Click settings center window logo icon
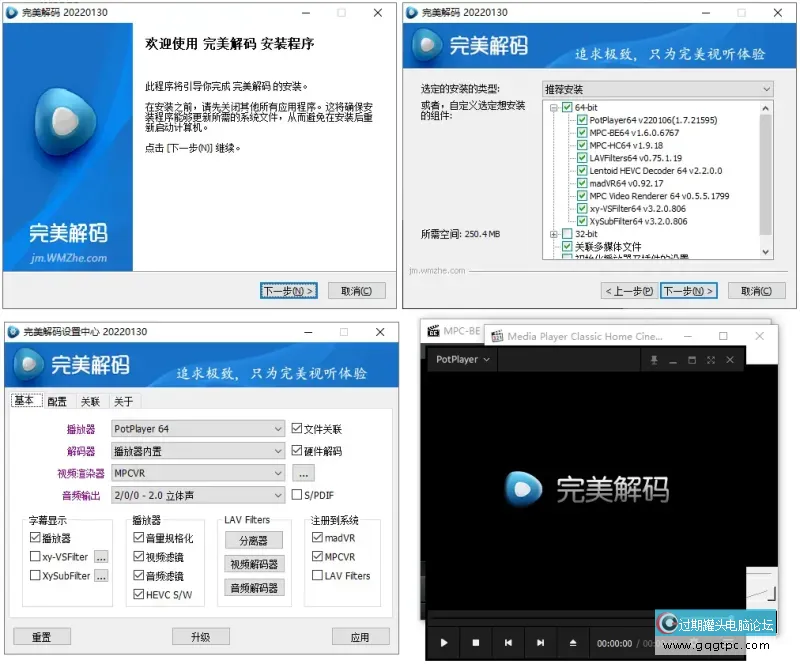Screen dimensions: 800x664 13,332
